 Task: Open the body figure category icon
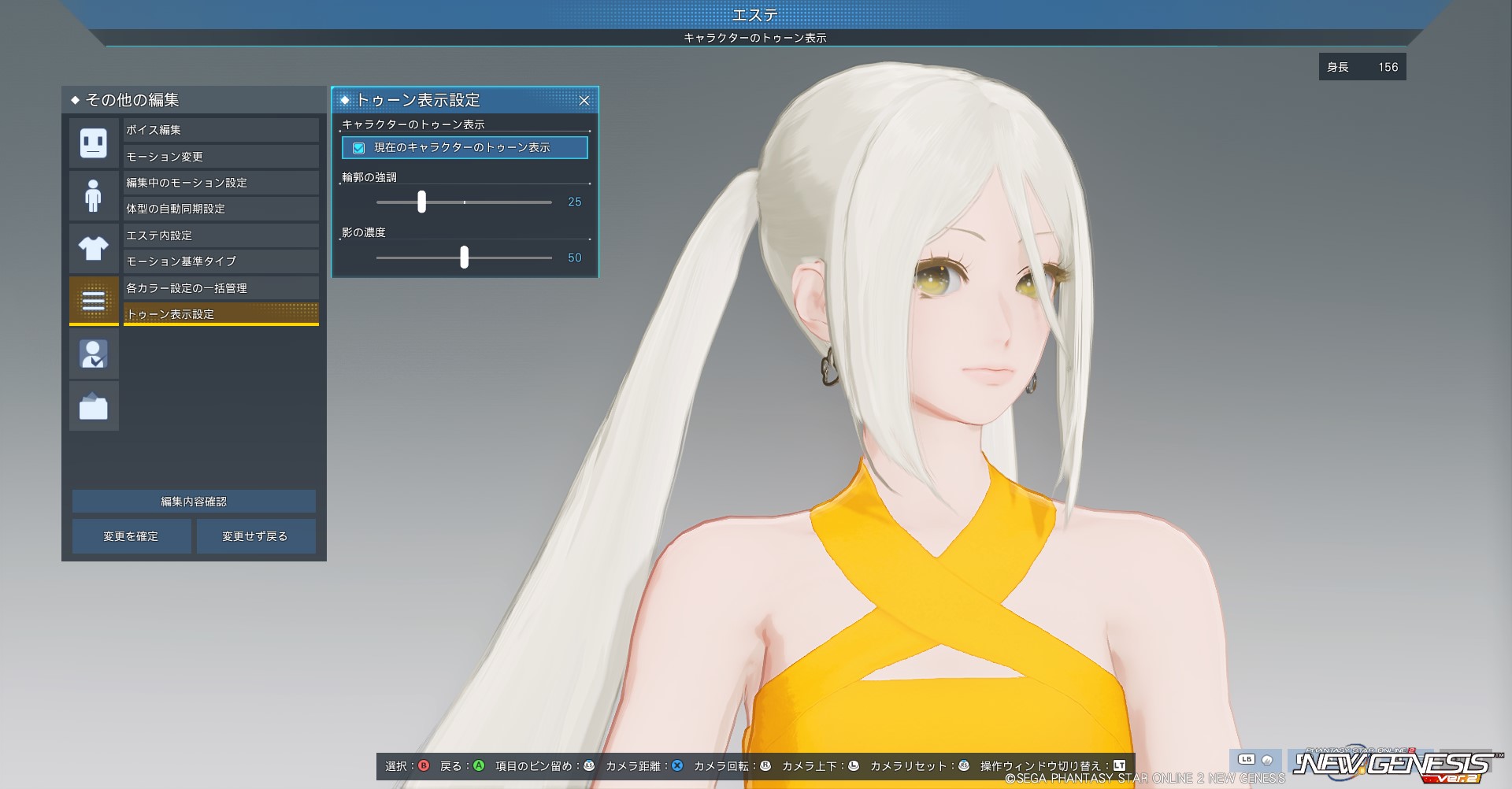[94, 195]
